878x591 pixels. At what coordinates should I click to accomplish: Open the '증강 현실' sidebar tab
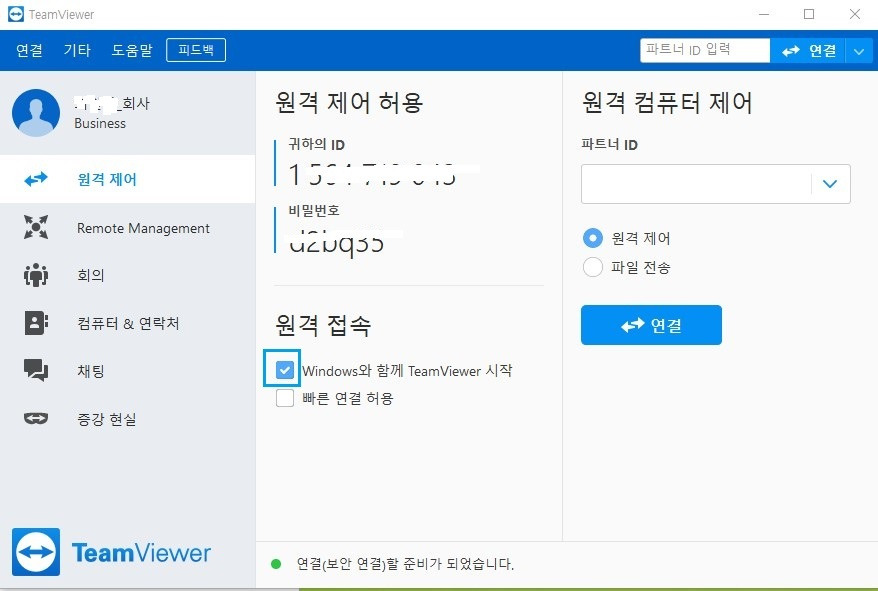[128, 419]
